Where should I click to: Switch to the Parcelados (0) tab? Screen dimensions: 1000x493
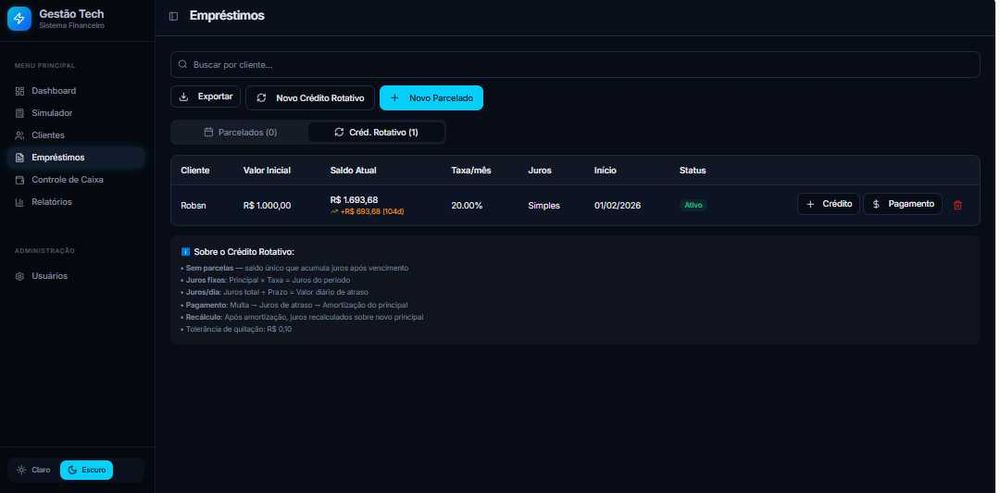240,133
